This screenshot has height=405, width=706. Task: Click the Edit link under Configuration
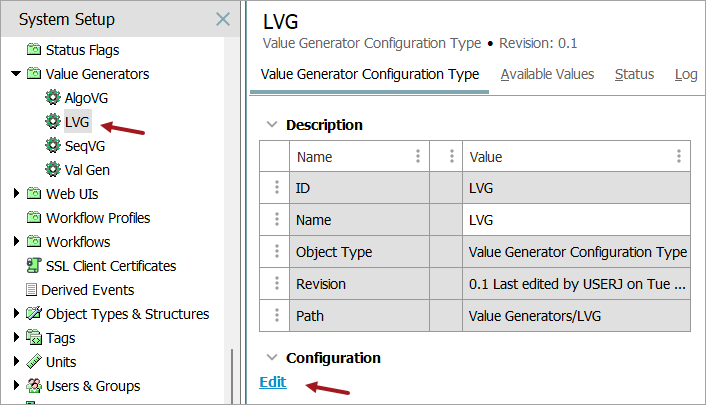273,382
